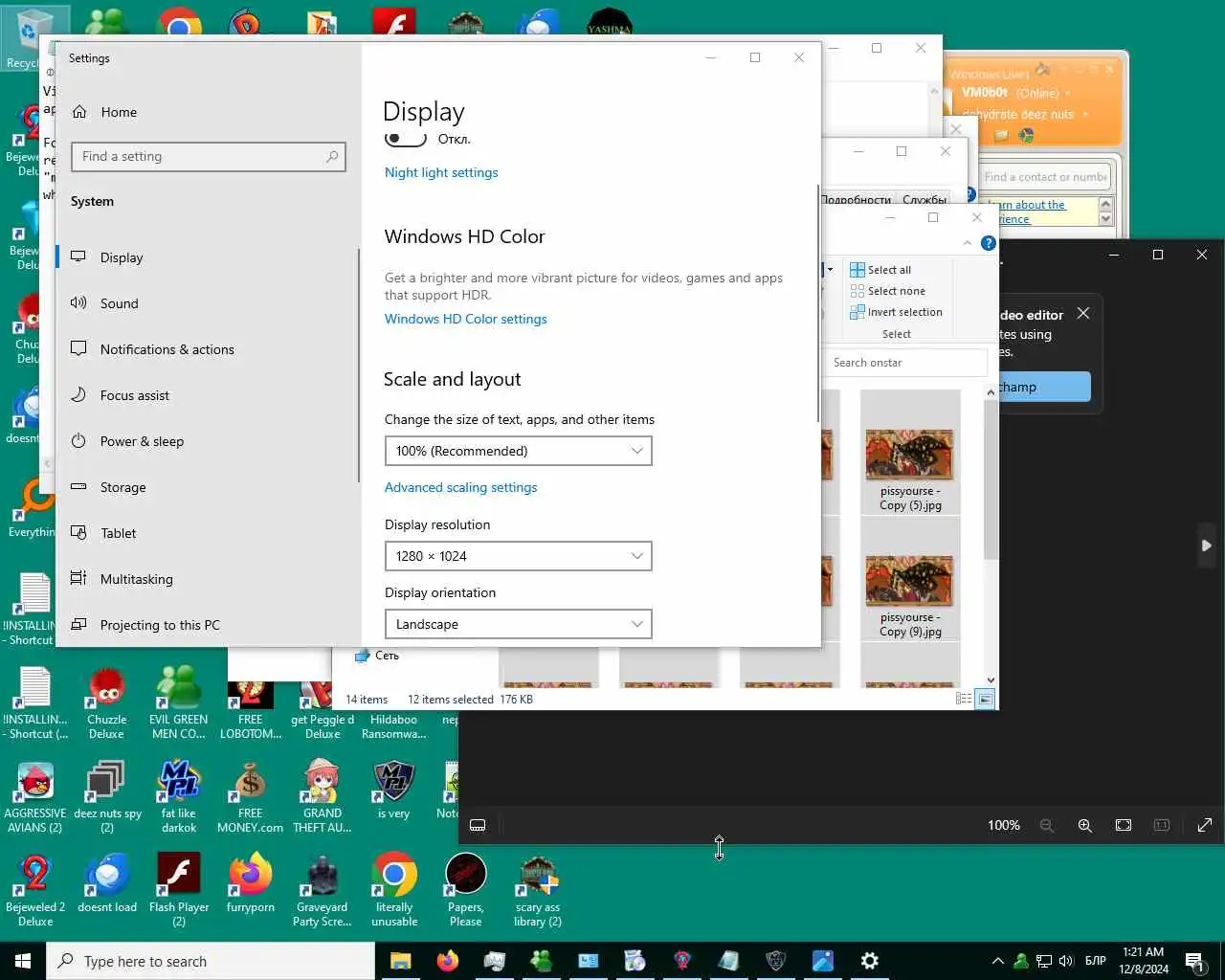The image size is (1225, 980).
Task: Select the Chuzzle Deluxe desktop icon
Action: (106, 702)
